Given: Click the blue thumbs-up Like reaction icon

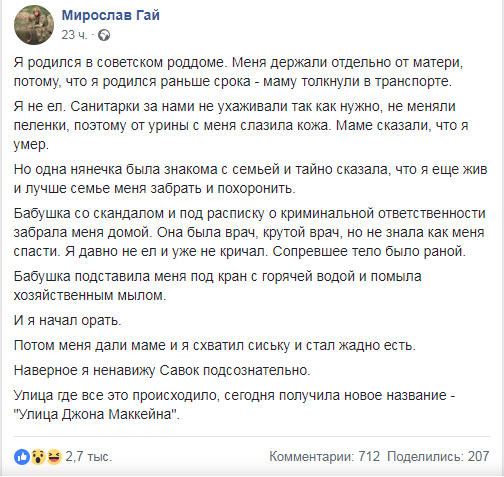Looking at the screenshot, I should click(x=22, y=457).
